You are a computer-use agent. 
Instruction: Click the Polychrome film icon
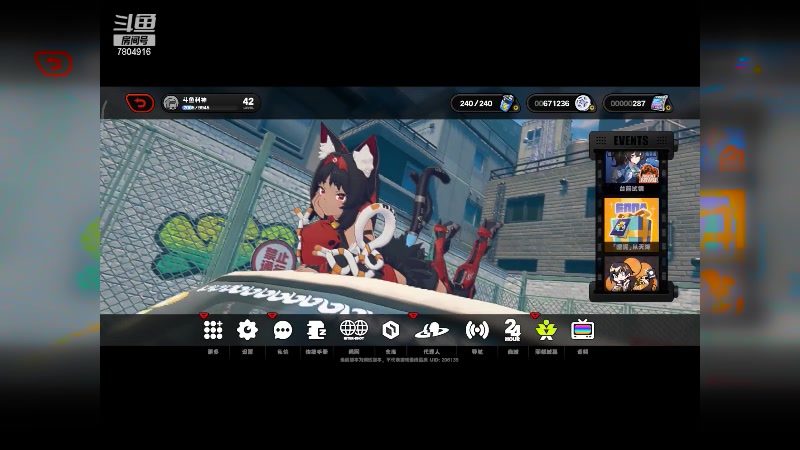pyautogui.click(x=659, y=103)
